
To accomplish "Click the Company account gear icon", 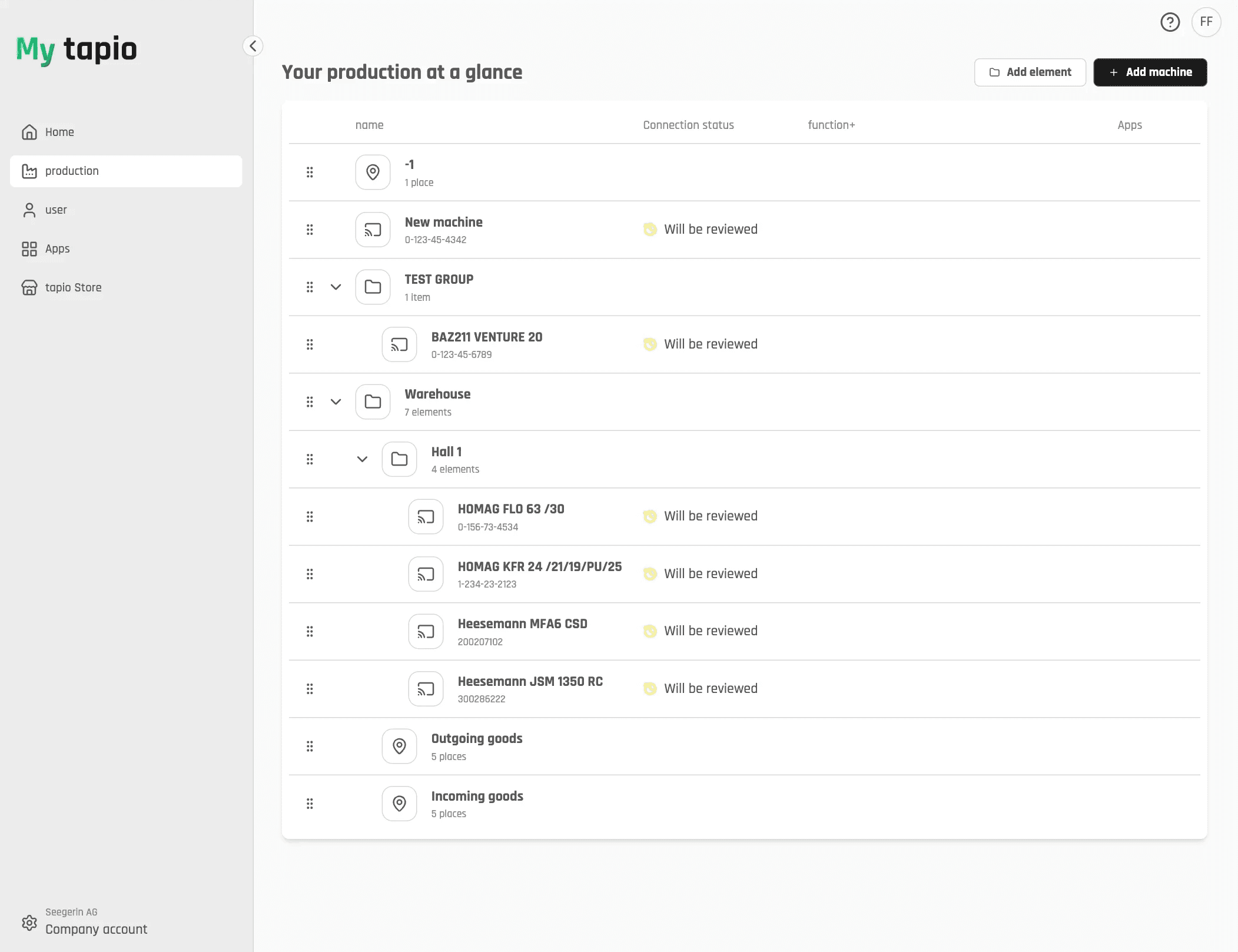I will coord(29,922).
